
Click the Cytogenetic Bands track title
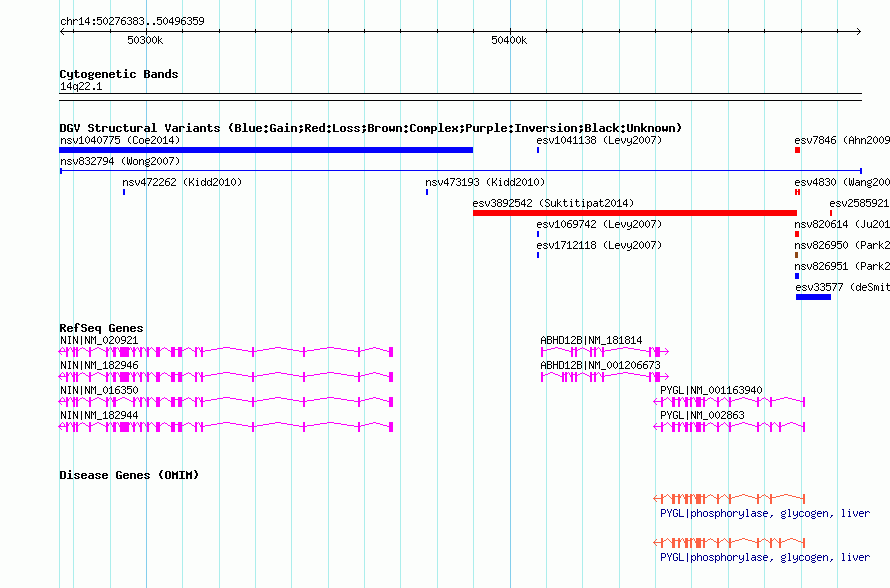point(119,74)
